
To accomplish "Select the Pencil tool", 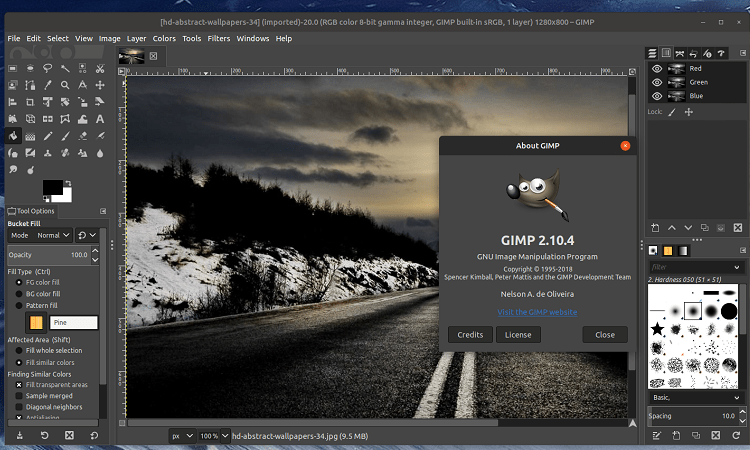I will tap(47, 136).
